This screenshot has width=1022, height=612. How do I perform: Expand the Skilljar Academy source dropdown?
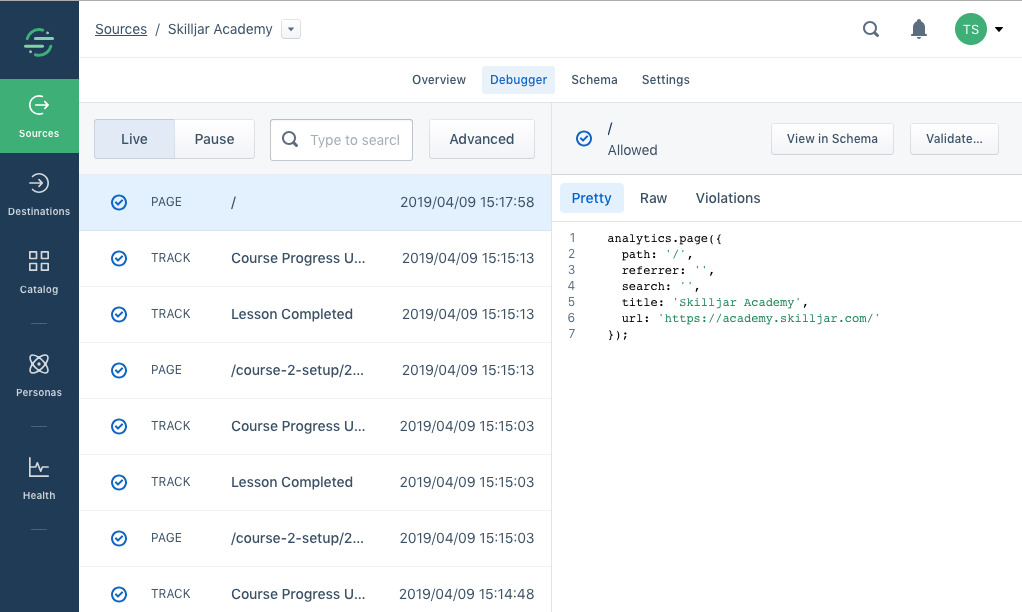pos(290,29)
